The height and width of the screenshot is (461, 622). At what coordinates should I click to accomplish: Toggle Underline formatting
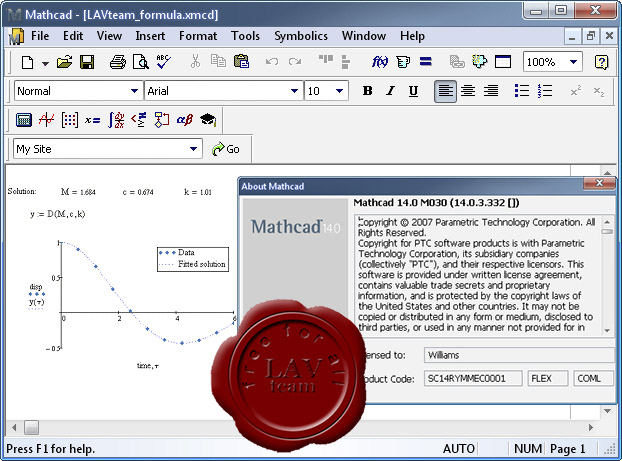(x=413, y=91)
